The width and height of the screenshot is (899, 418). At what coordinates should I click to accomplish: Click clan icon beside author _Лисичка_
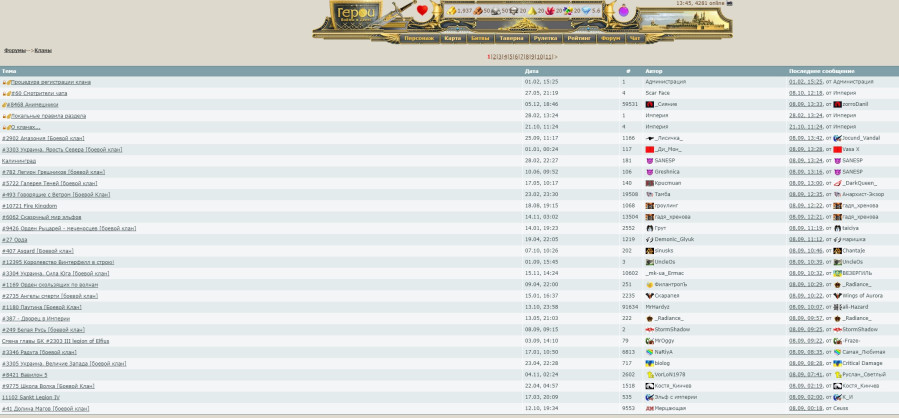click(x=650, y=138)
